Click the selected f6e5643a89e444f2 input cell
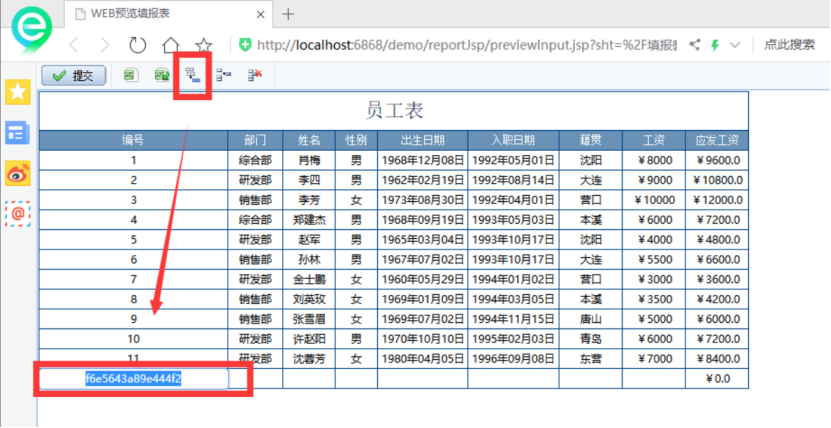Screen dimensions: 831x428 pyautogui.click(x=134, y=379)
